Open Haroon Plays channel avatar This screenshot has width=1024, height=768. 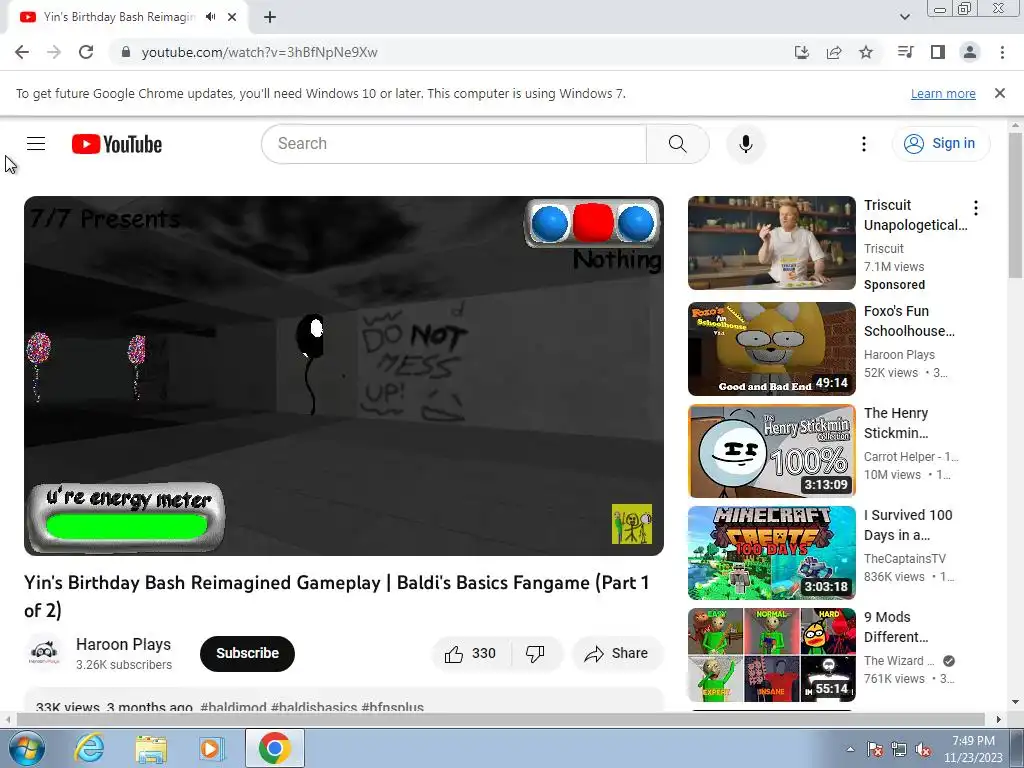[44, 652]
